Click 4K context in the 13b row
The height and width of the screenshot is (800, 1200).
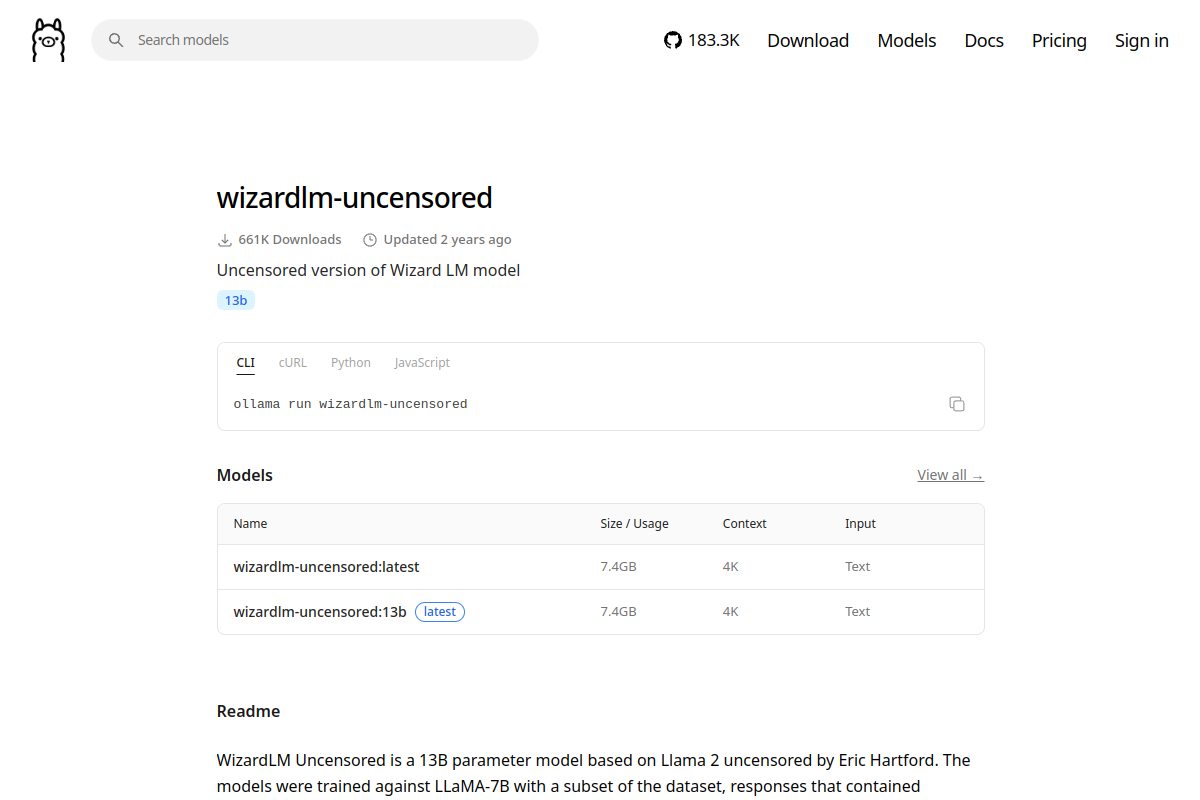731,612
